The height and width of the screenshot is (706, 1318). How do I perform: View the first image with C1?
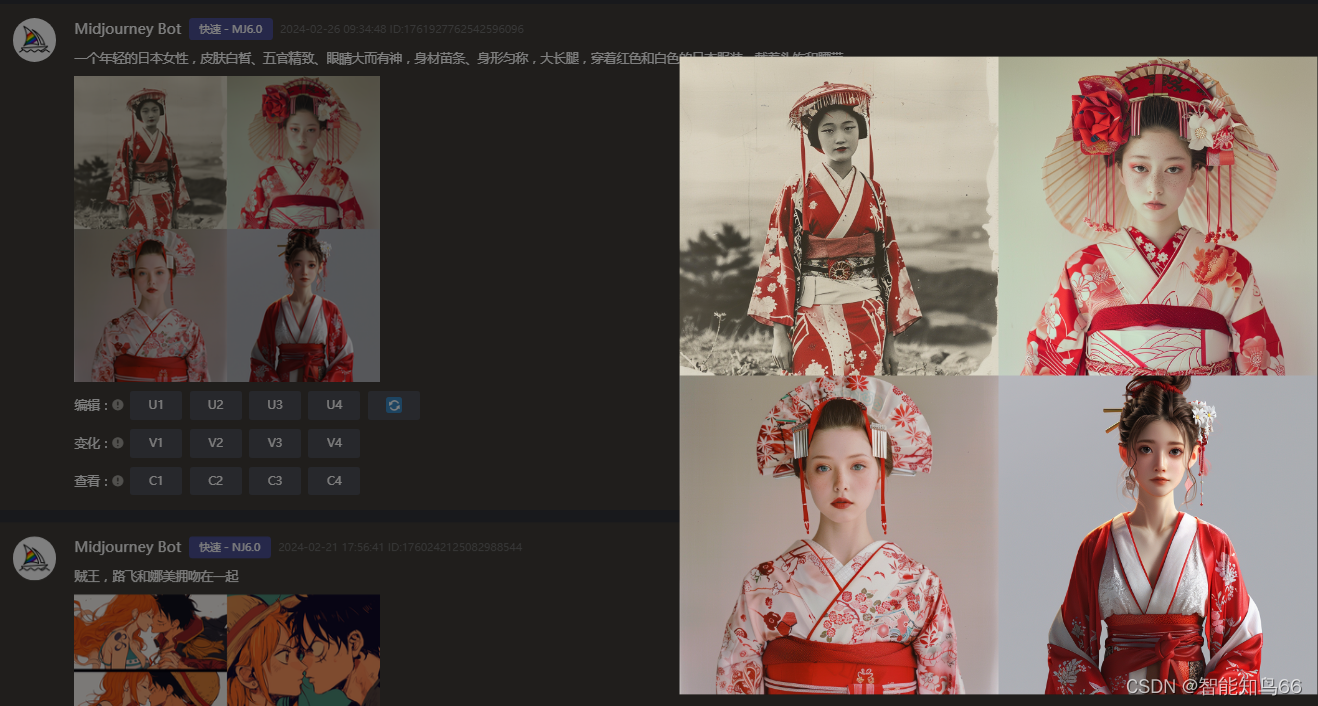(156, 481)
